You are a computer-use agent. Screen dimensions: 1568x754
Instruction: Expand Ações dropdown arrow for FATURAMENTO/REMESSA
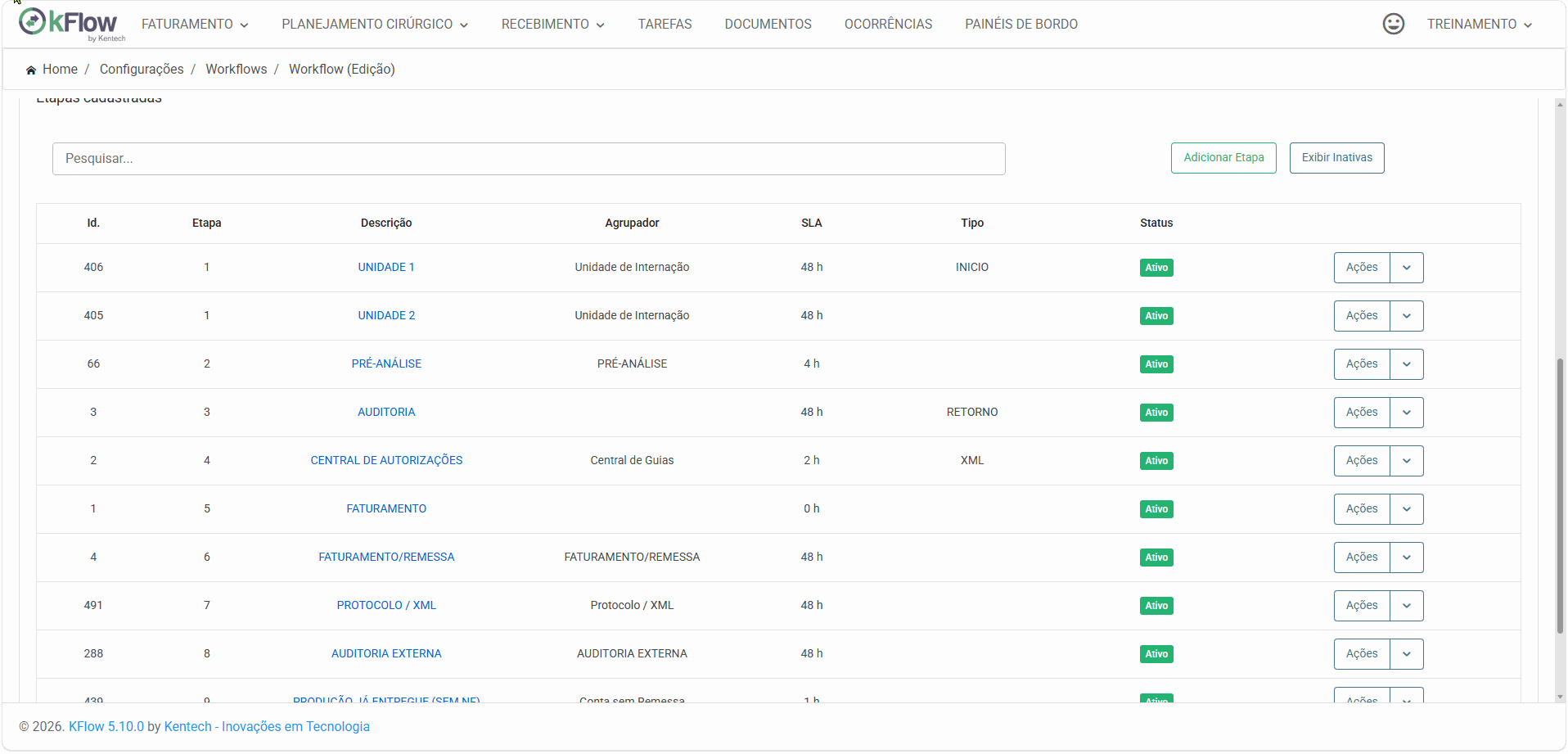[x=1407, y=558]
